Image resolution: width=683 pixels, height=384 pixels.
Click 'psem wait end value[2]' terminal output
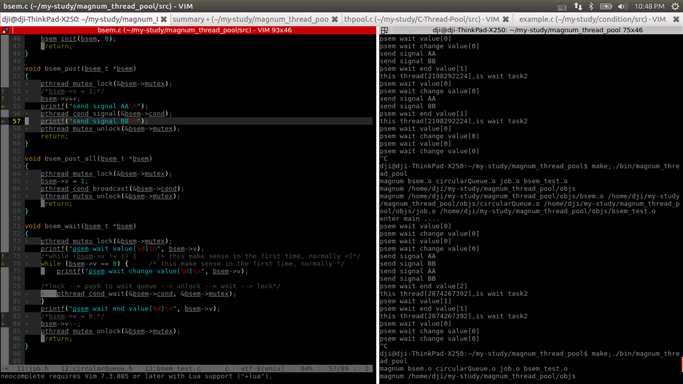(x=423, y=286)
